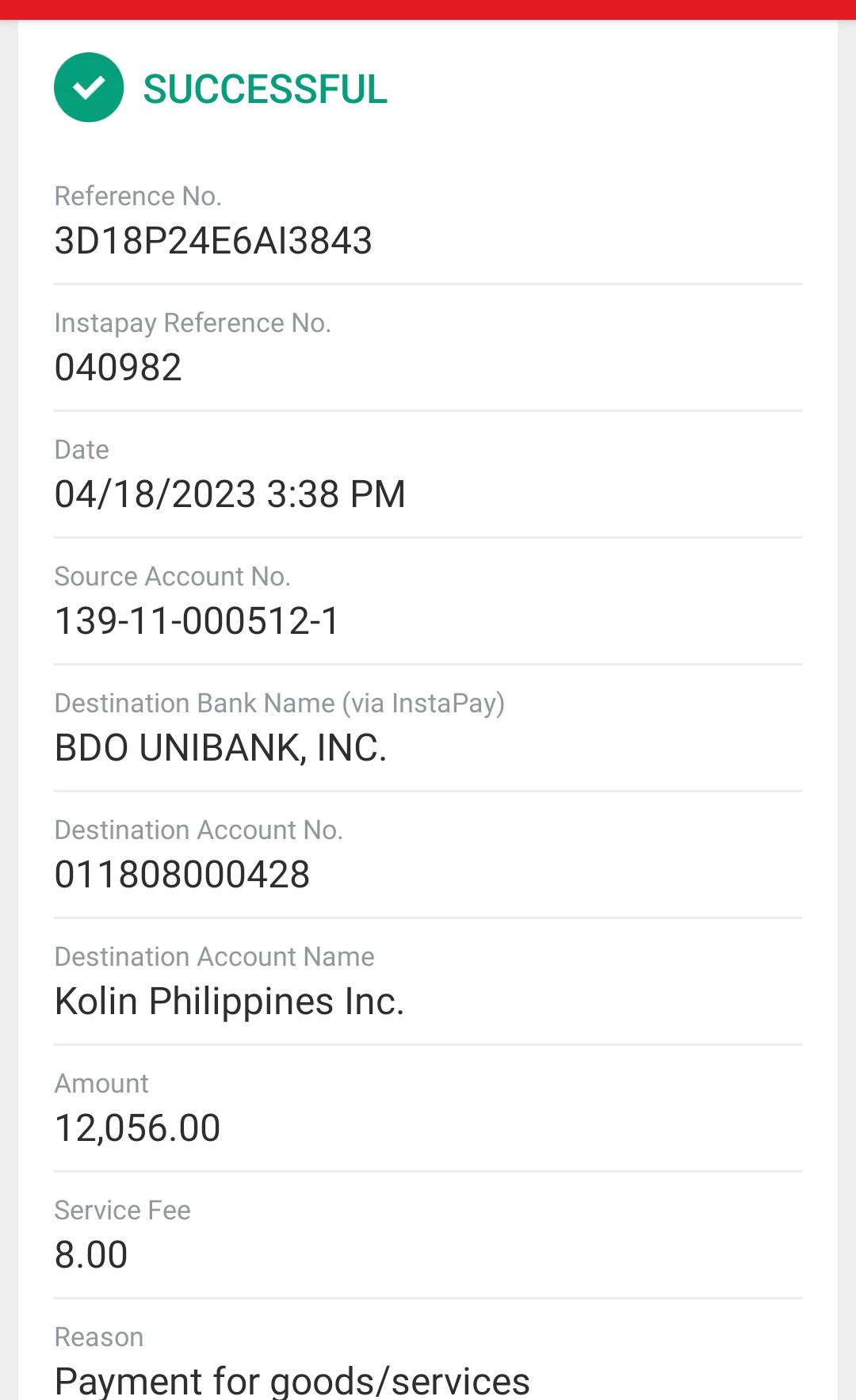Tap the service fee value 8.00
The image size is (856, 1400).
pos(91,1255)
